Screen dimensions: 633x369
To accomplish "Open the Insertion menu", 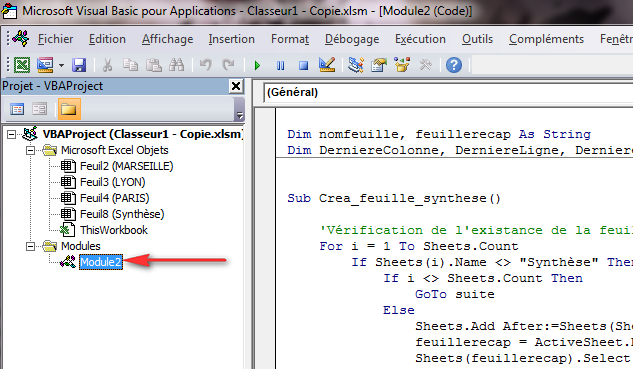I will [x=231, y=39].
